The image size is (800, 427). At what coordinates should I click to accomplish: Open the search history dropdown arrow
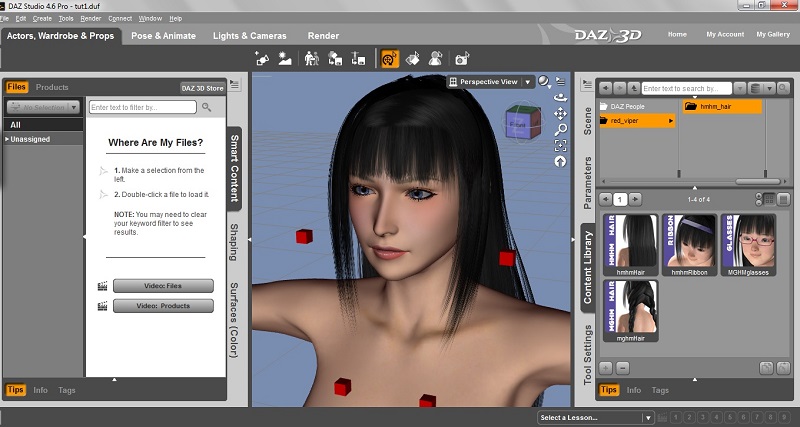tap(740, 88)
